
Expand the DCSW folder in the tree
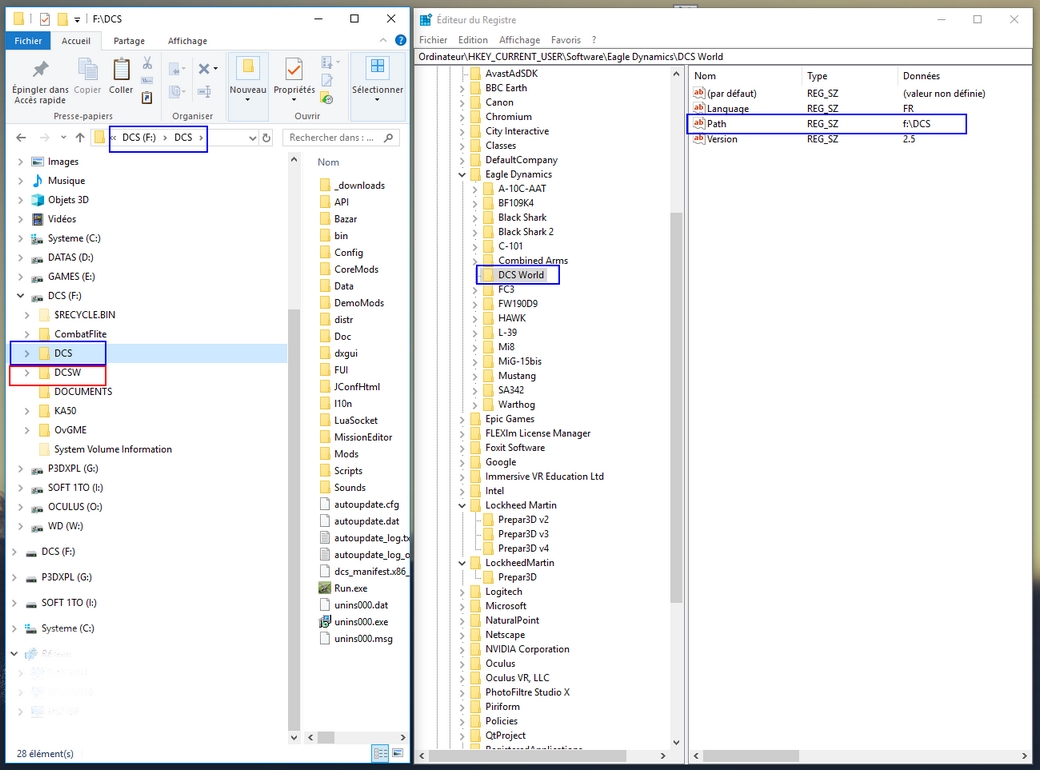tap(27, 373)
